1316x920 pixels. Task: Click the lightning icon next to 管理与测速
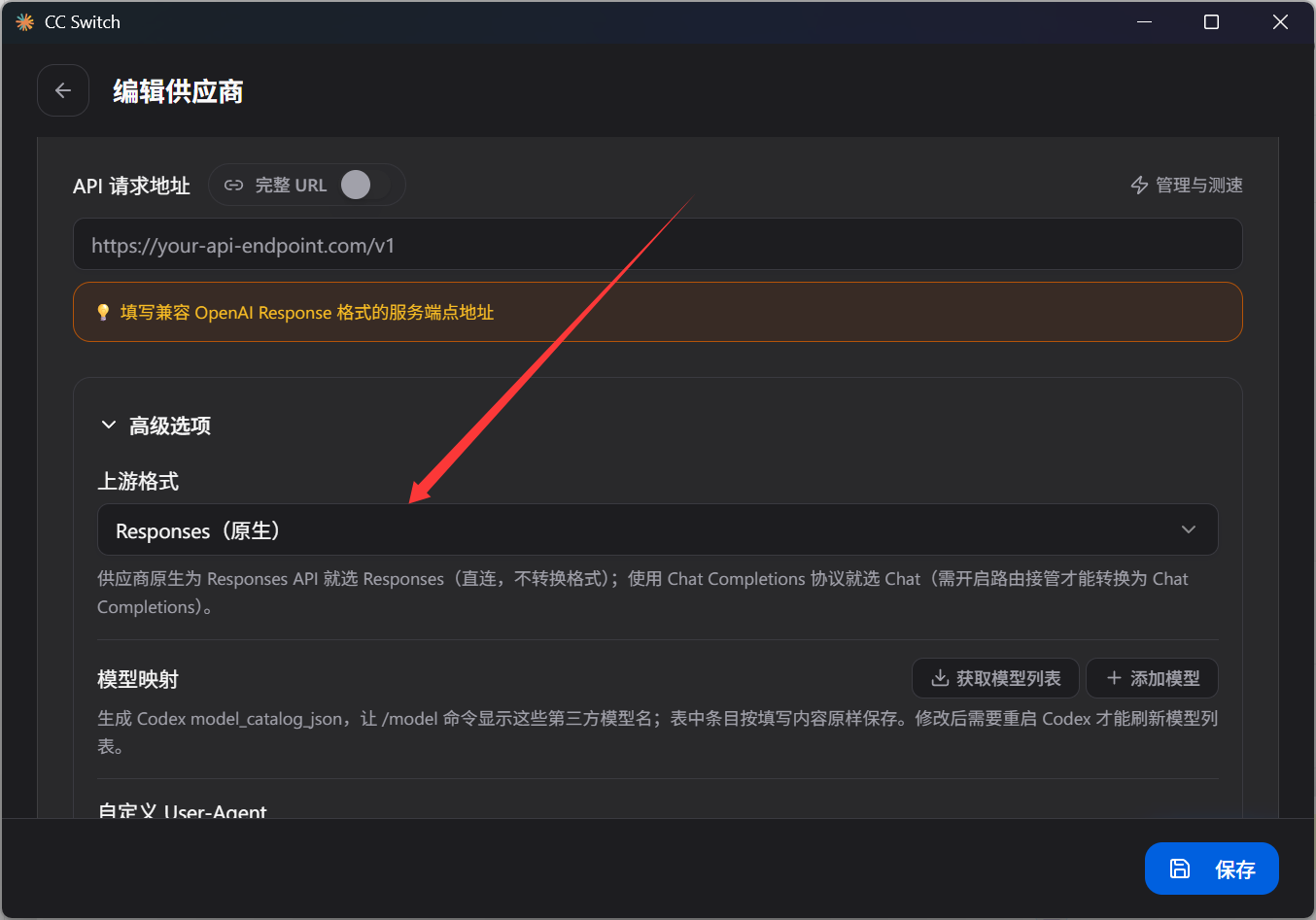(1140, 185)
